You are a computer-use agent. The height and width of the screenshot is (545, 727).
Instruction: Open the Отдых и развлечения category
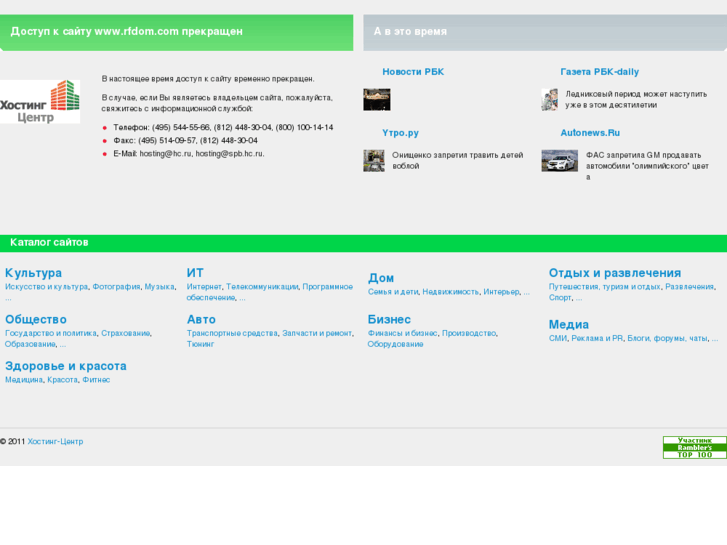point(615,273)
